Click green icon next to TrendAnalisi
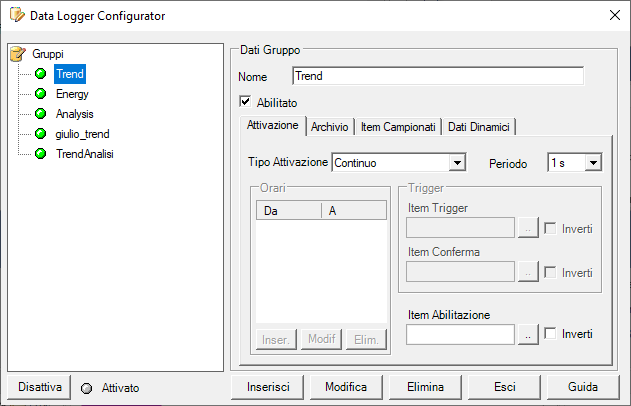This screenshot has width=631, height=406. click(x=41, y=154)
